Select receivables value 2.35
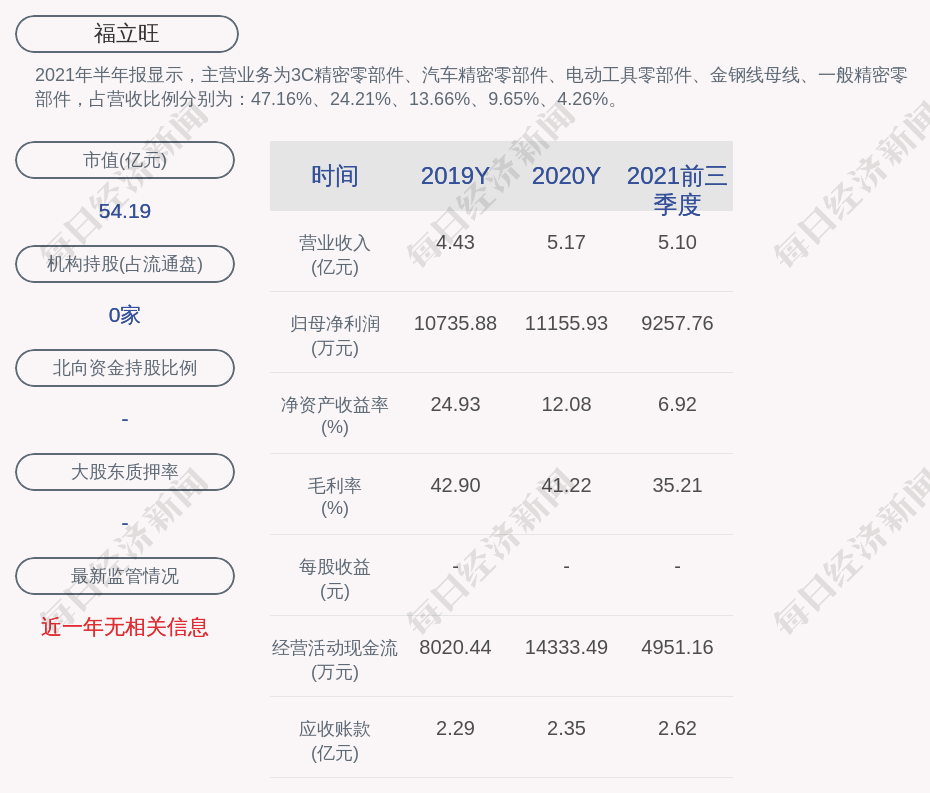This screenshot has width=930, height=793. [566, 728]
